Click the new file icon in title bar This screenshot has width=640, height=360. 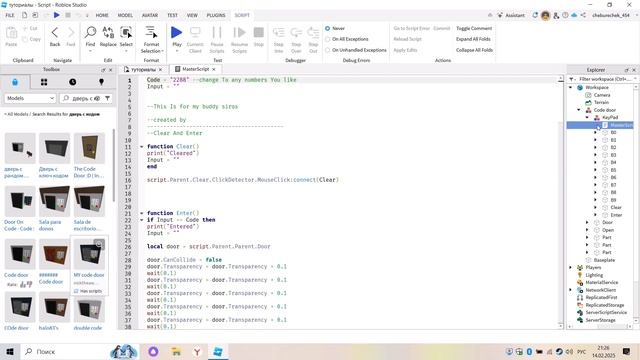pyautogui.click(x=24, y=15)
